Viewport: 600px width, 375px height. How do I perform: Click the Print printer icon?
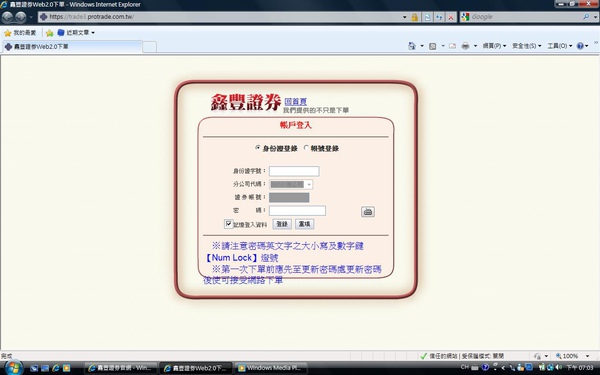coord(465,46)
